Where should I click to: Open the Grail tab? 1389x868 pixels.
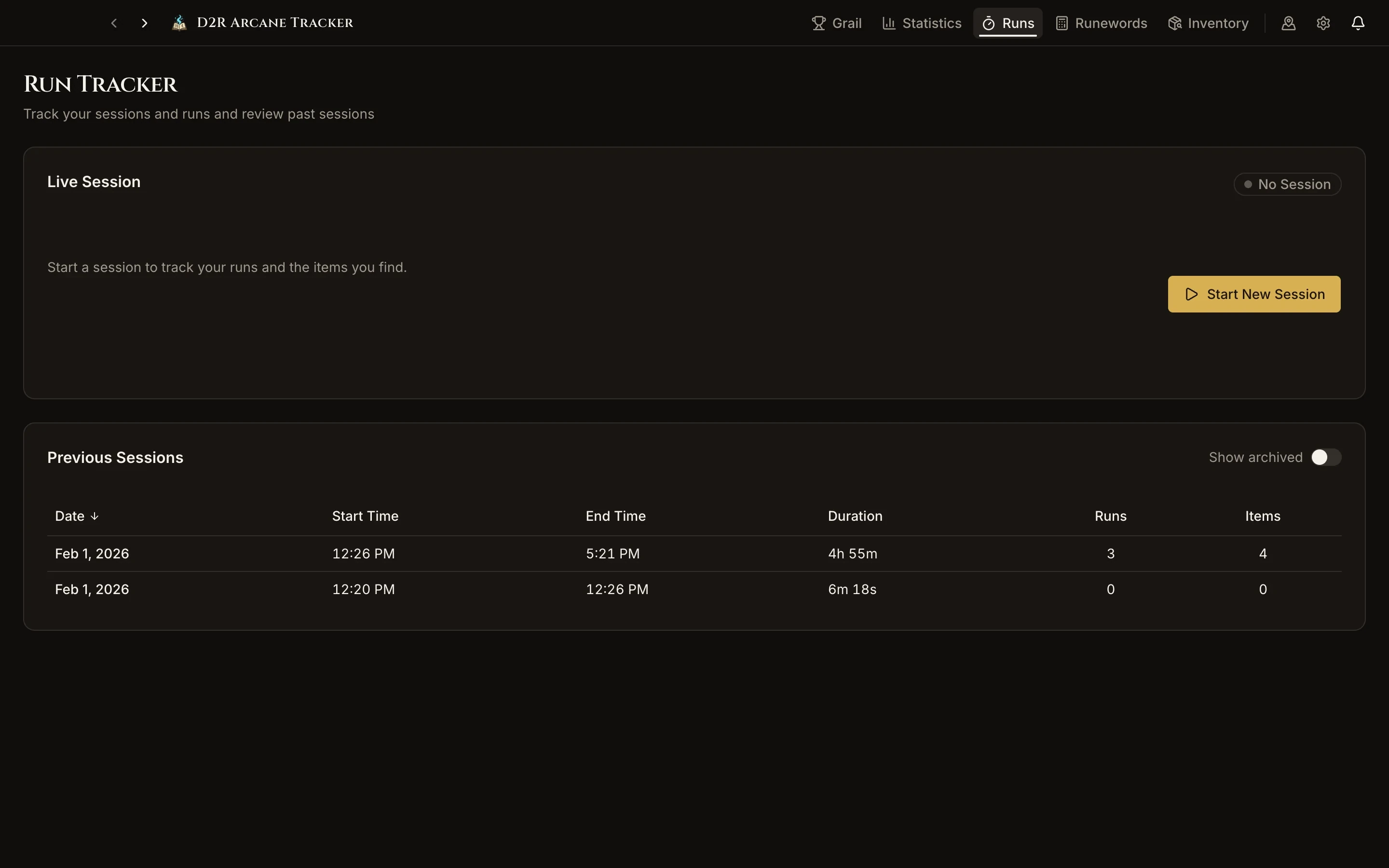coord(837,23)
